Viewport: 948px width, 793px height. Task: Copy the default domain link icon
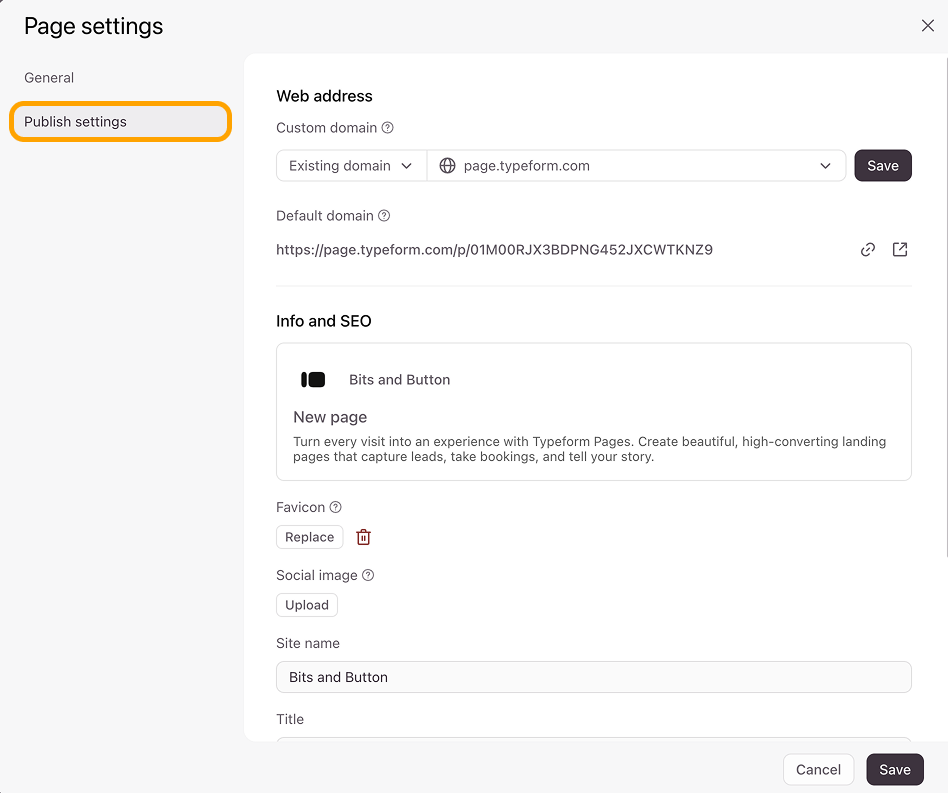[868, 250]
